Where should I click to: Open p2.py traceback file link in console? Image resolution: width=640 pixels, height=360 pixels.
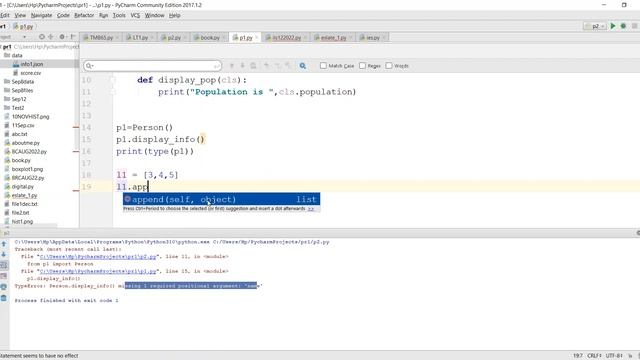click(x=98, y=257)
